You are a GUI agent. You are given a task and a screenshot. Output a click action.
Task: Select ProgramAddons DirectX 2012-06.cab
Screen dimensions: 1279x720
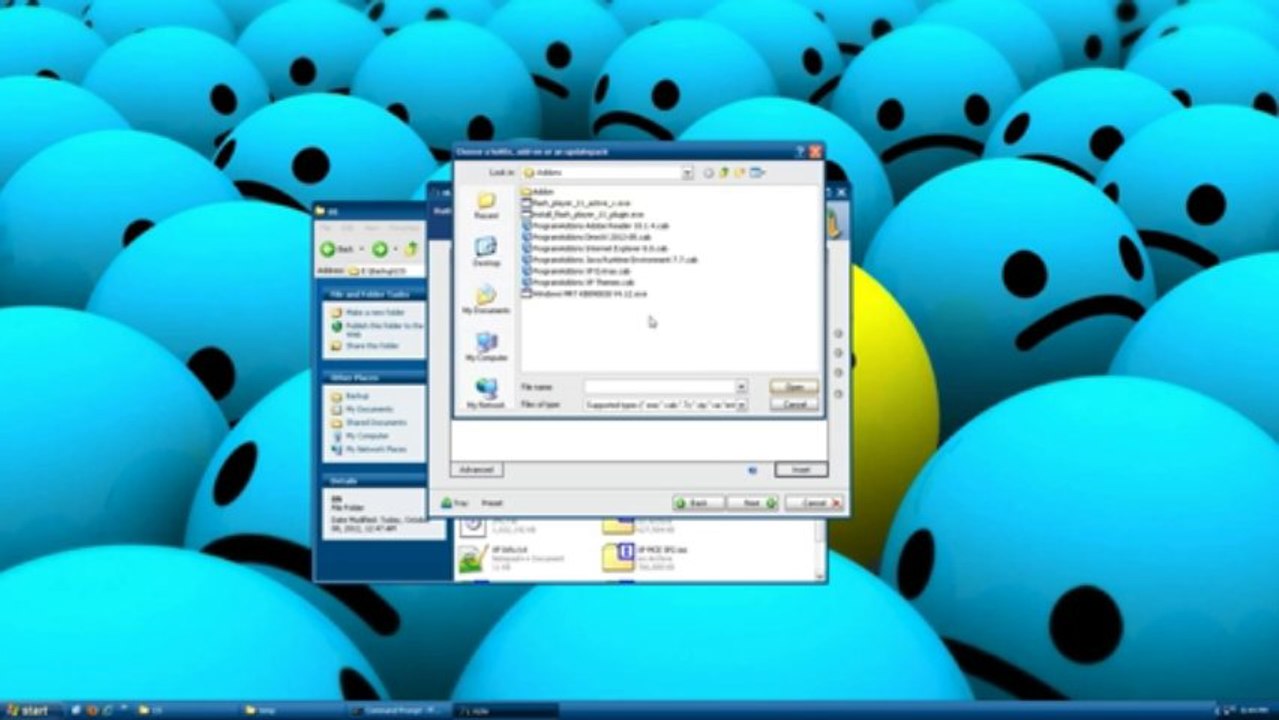point(586,237)
